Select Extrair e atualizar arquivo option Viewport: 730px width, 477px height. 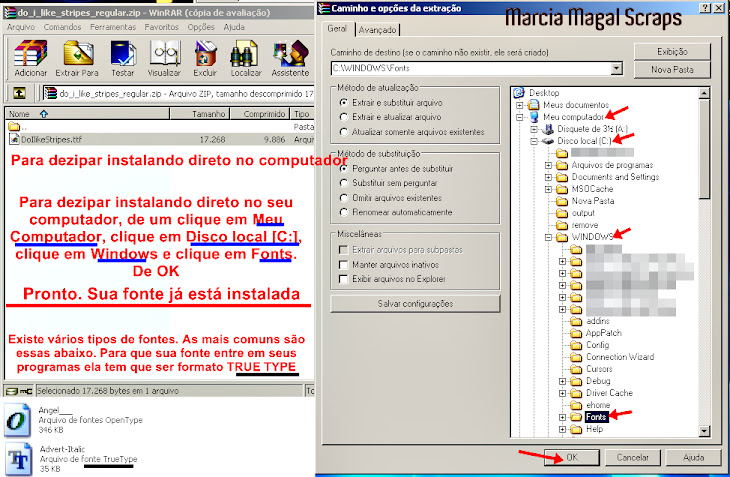click(x=344, y=117)
